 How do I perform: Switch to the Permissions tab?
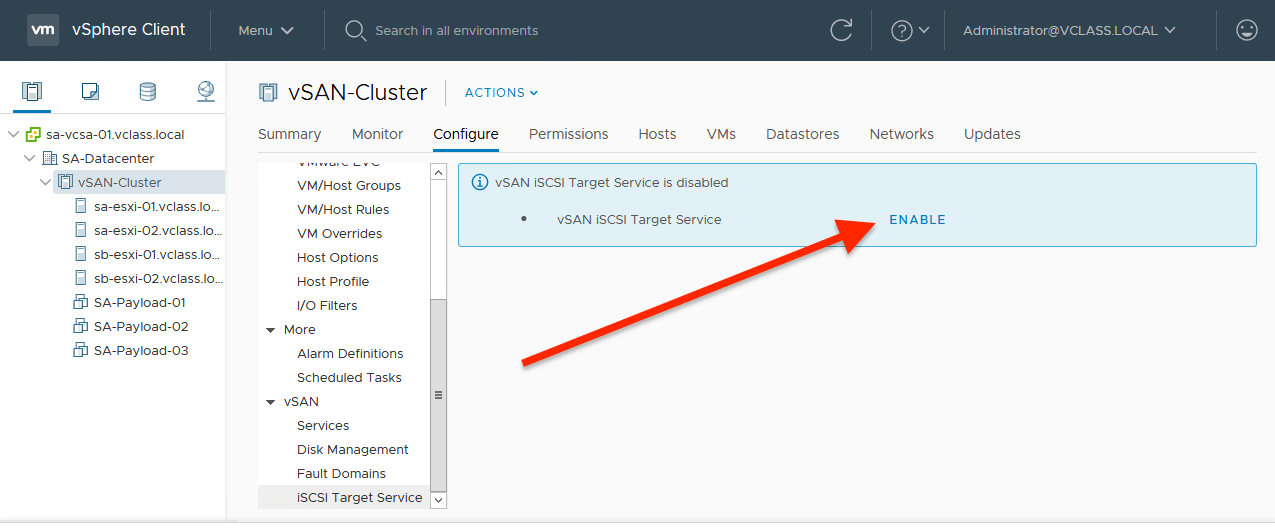tap(569, 134)
